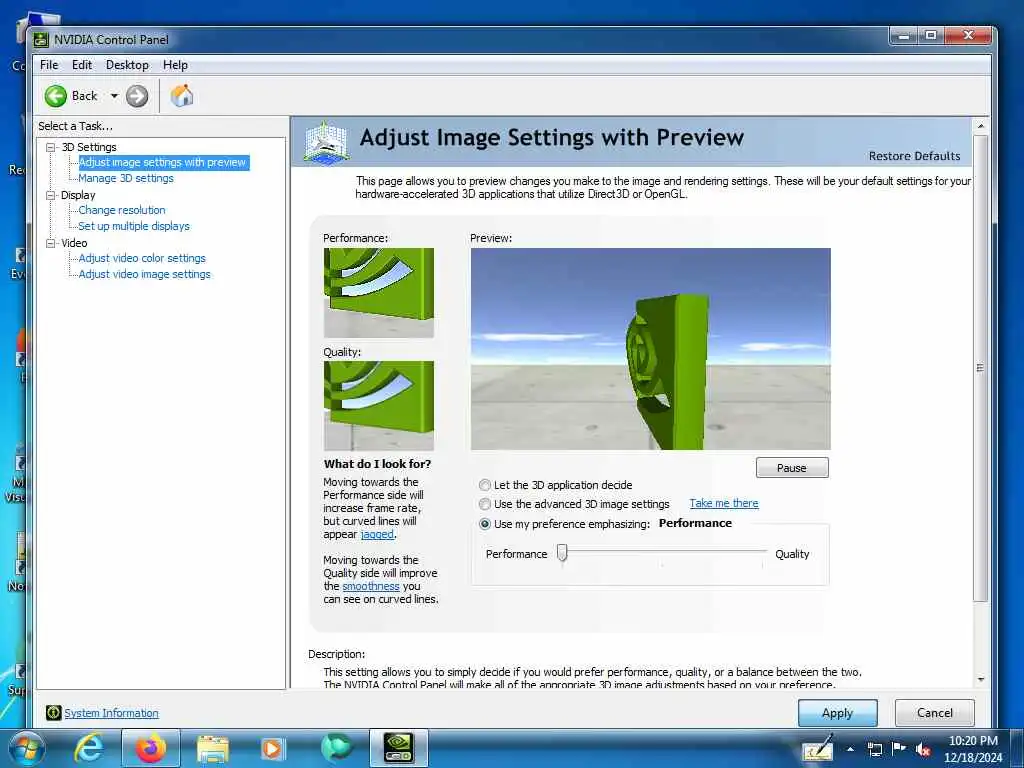Click the Cancel button
This screenshot has width=1024, height=768.
tap(935, 712)
